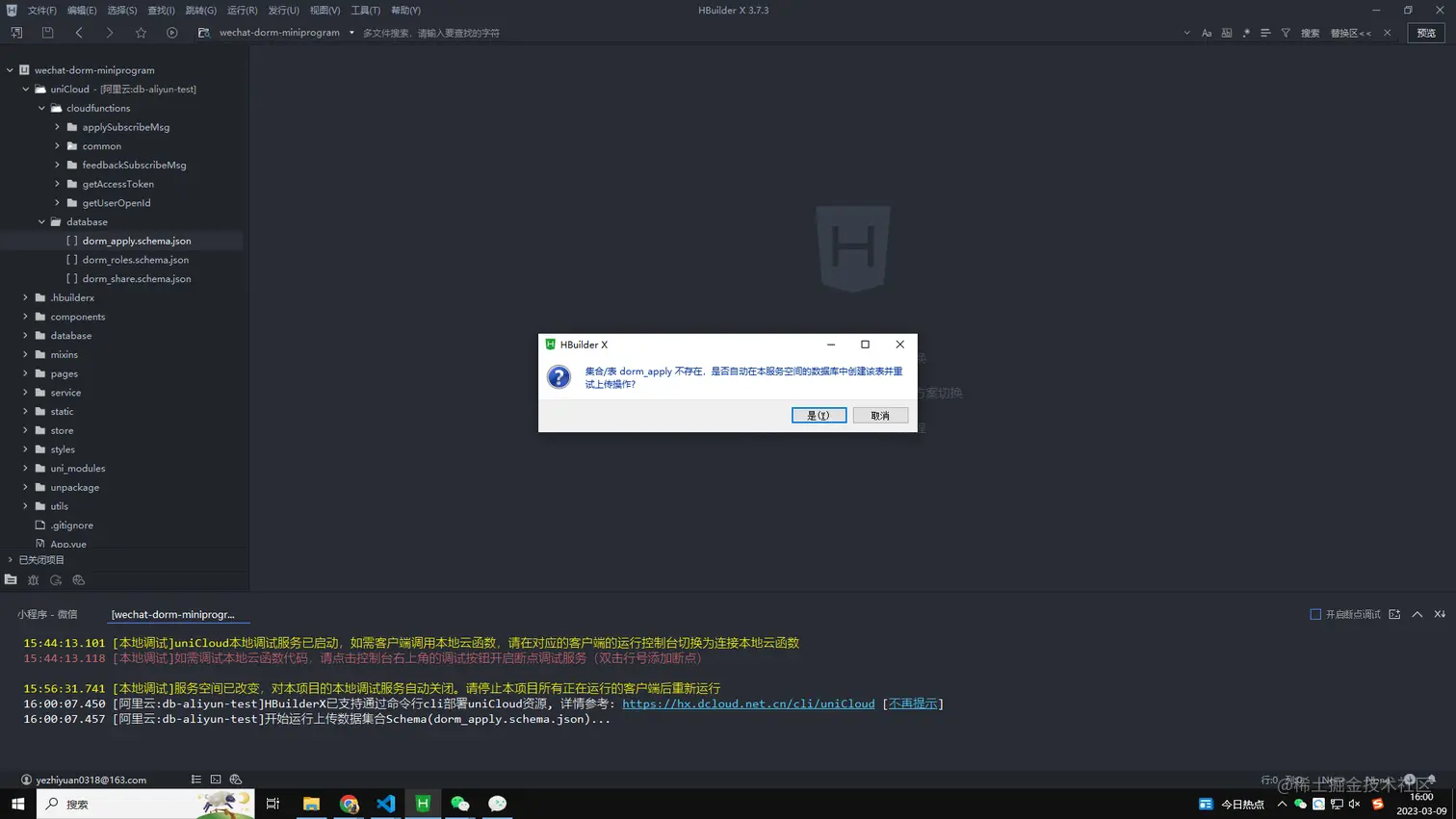Open WeChat from taskbar
Screen dimensions: 1456x819
460,804
